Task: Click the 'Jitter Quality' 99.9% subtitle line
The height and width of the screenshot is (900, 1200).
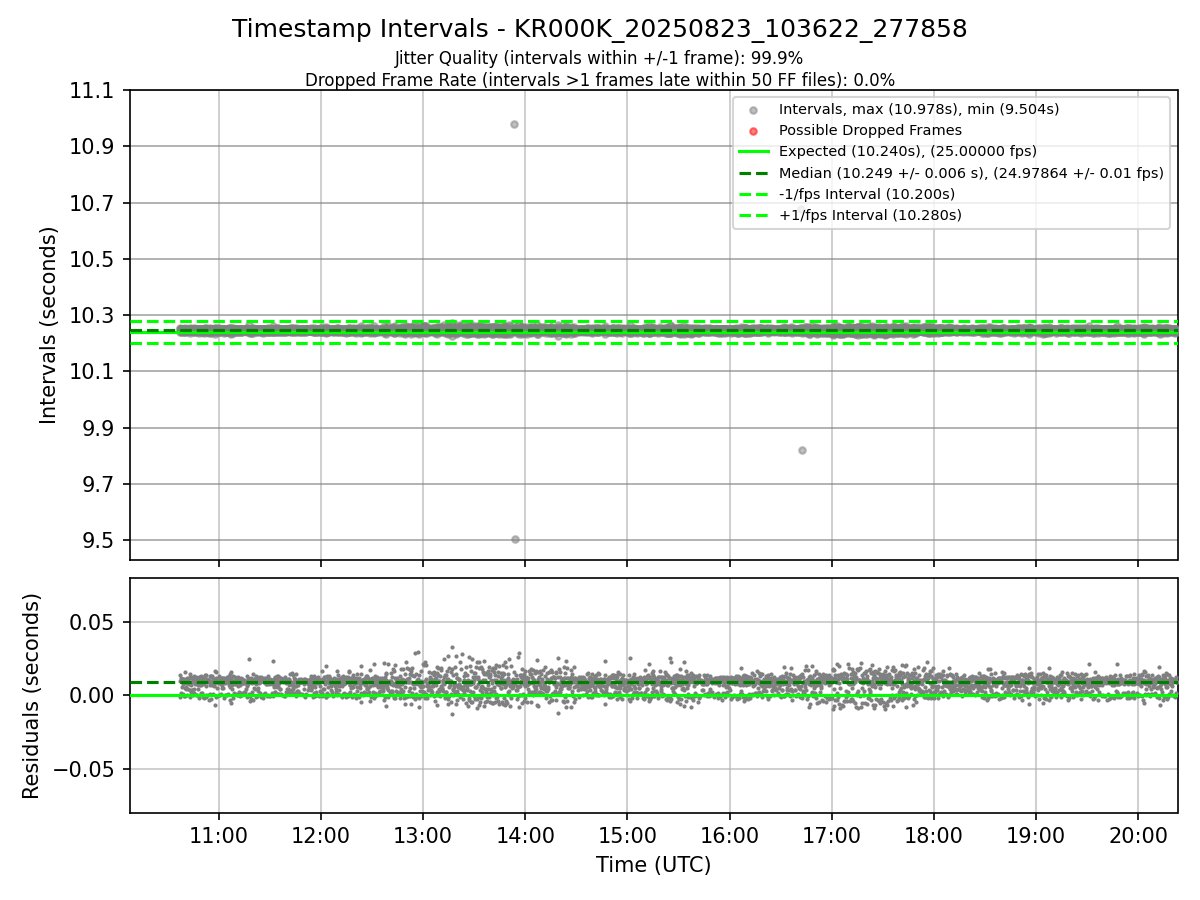Action: pos(599,58)
